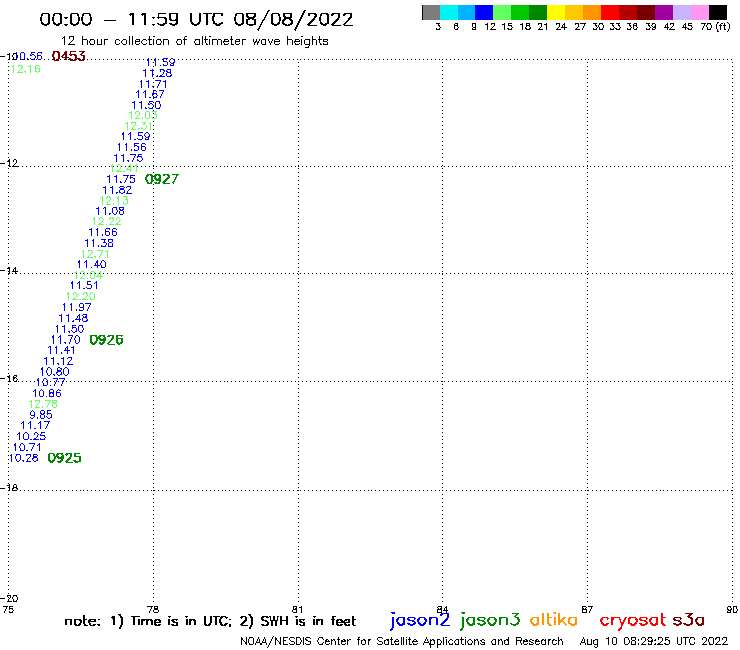Image resolution: width=740 pixels, height=650 pixels.
Task: Click the purple swatch in the color scale
Action: coord(664,12)
